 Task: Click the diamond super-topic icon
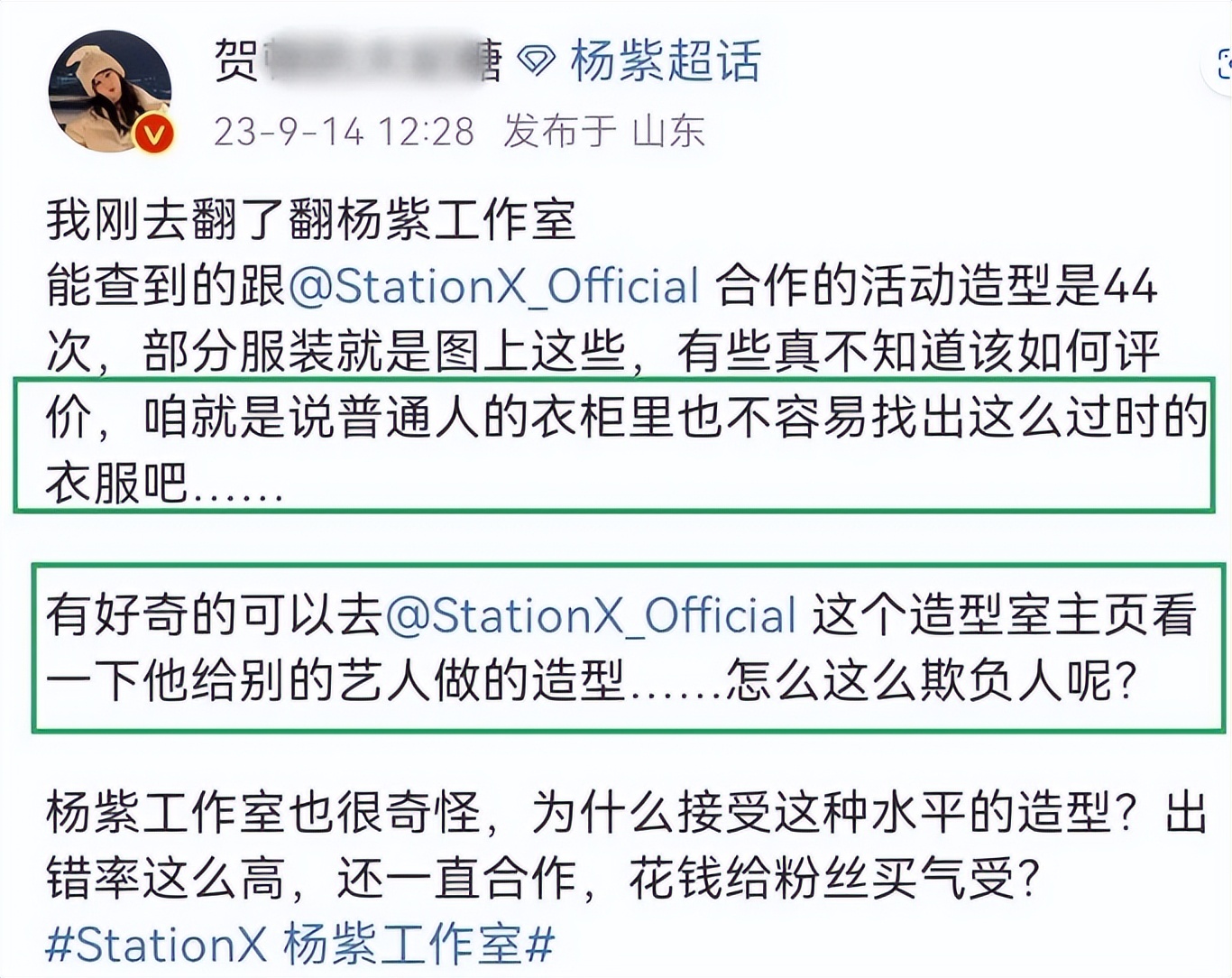click(x=535, y=62)
